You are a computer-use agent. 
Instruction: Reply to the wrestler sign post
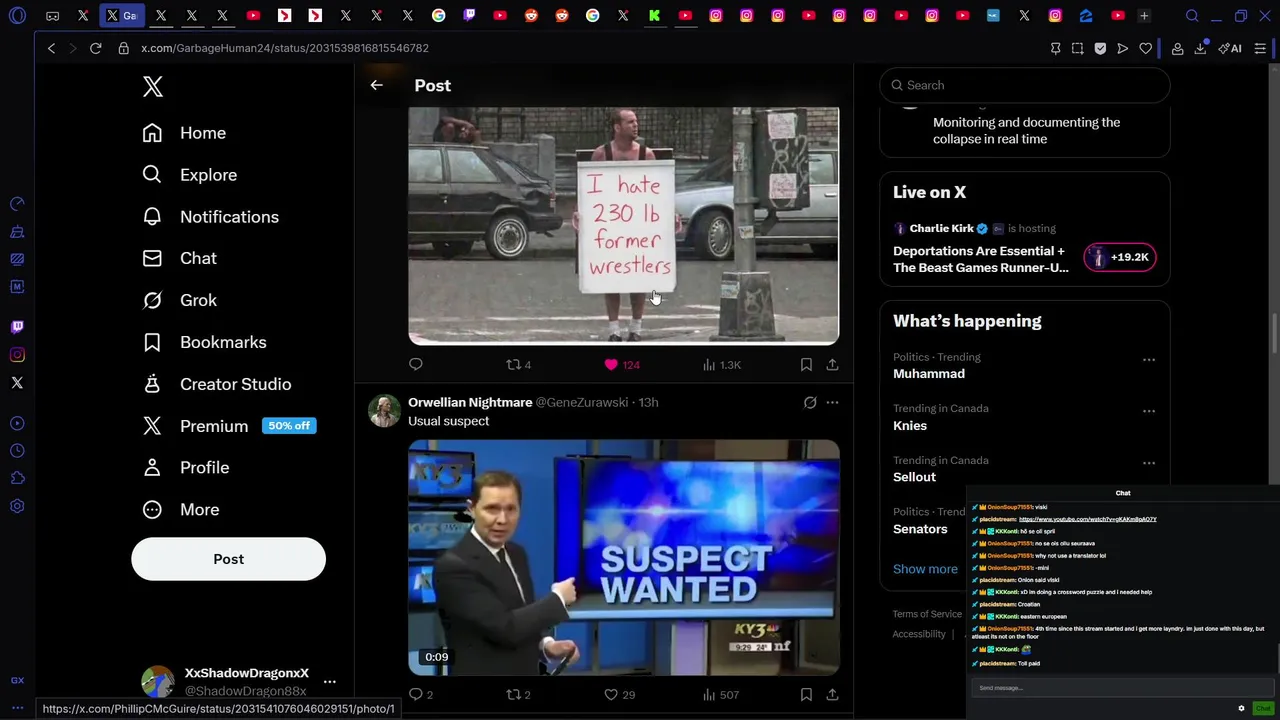click(x=416, y=365)
